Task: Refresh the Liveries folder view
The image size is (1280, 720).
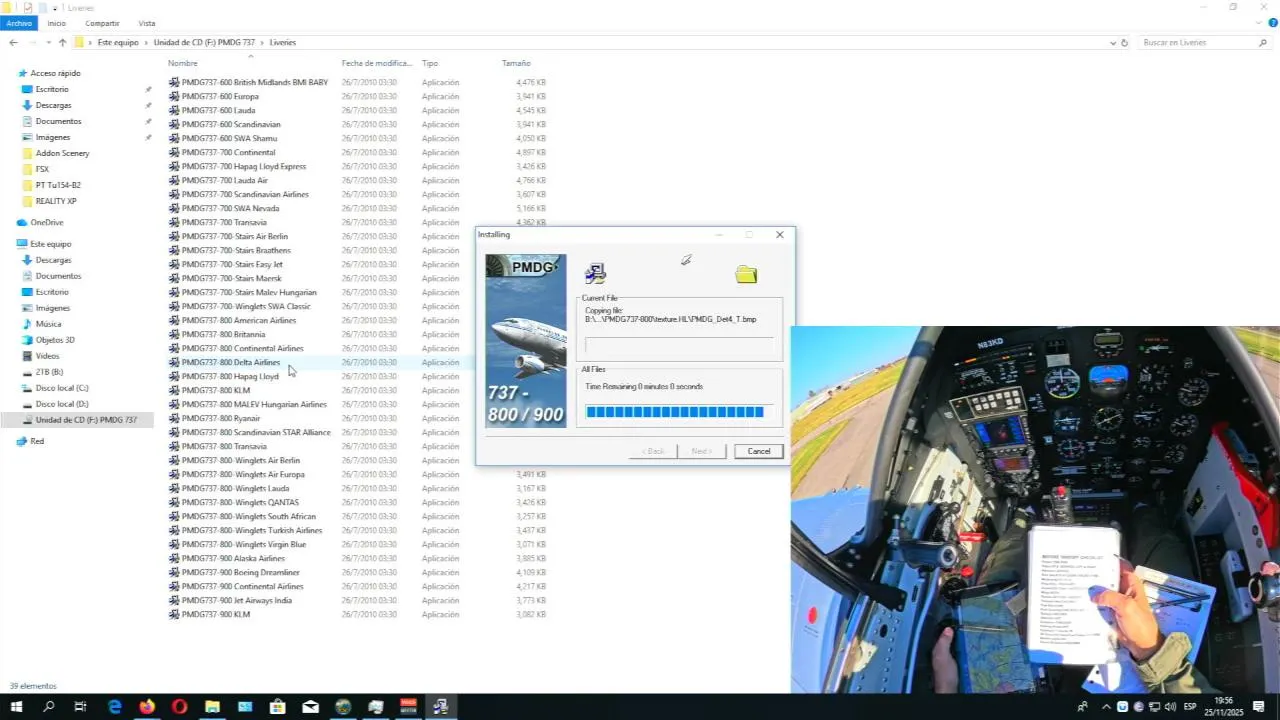Action: [x=1125, y=43]
